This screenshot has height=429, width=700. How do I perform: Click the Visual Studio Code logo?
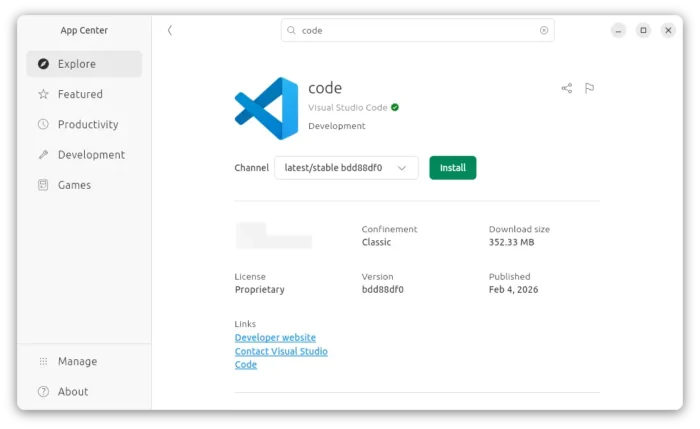point(266,108)
